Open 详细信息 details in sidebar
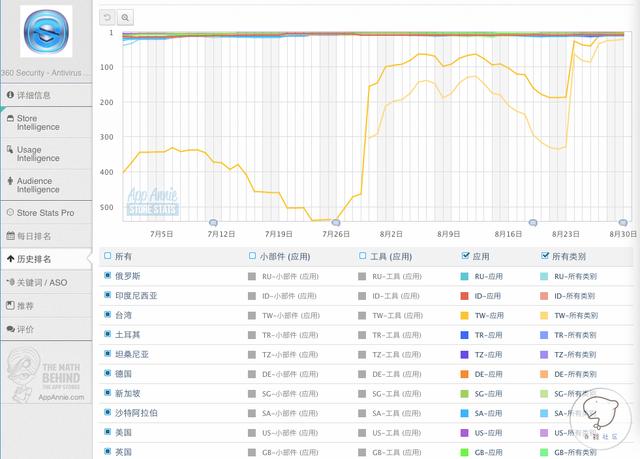 point(45,95)
